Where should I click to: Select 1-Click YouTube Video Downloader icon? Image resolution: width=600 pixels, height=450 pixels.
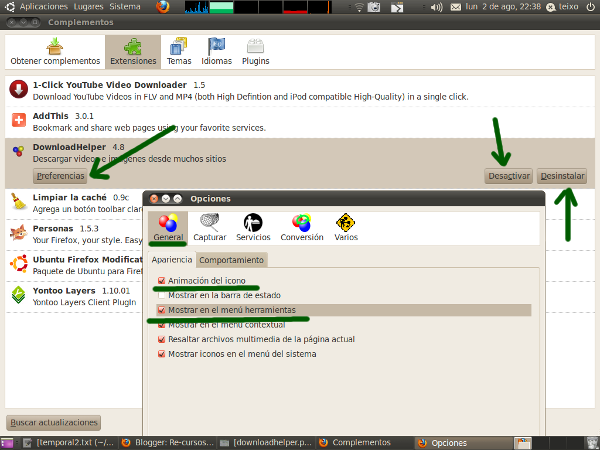18,89
